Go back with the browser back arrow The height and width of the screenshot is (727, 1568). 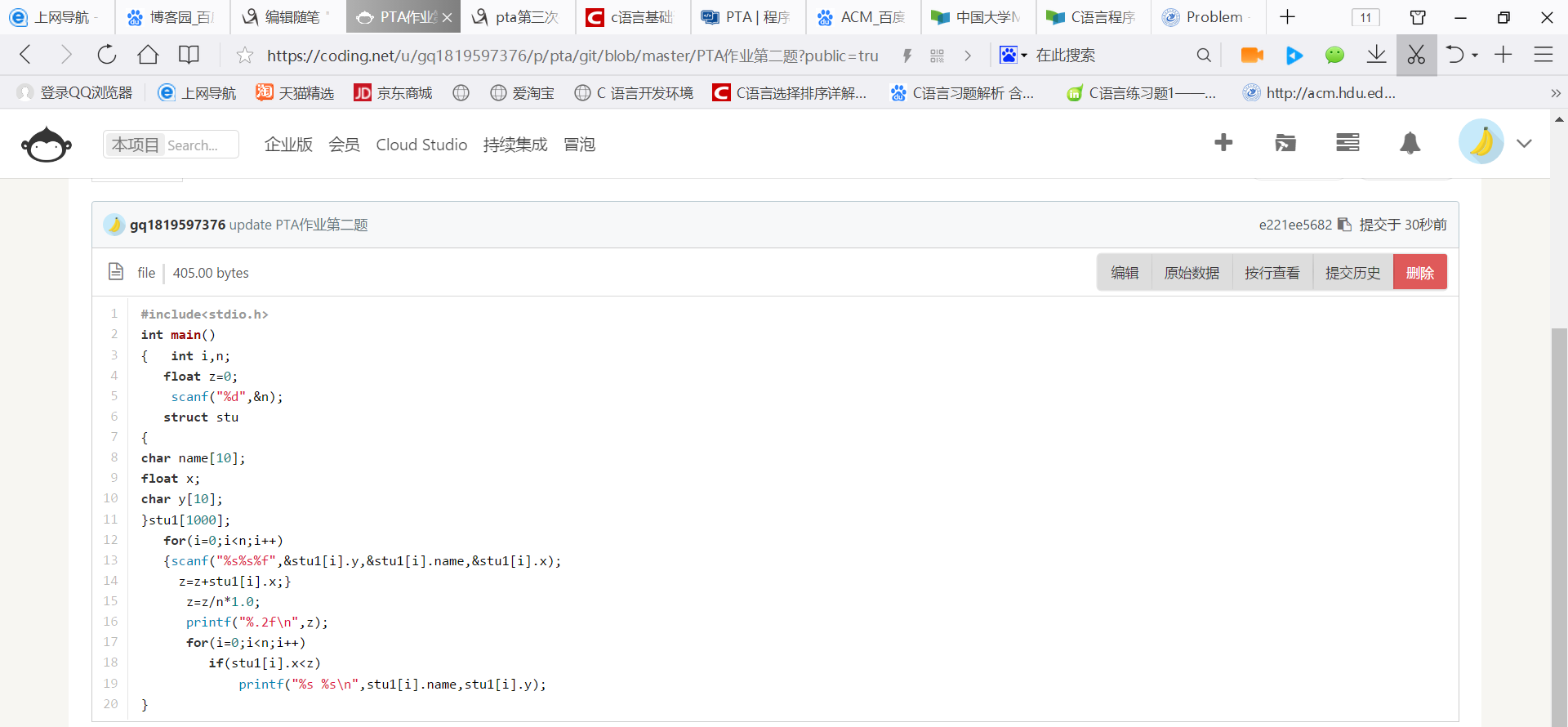(25, 55)
